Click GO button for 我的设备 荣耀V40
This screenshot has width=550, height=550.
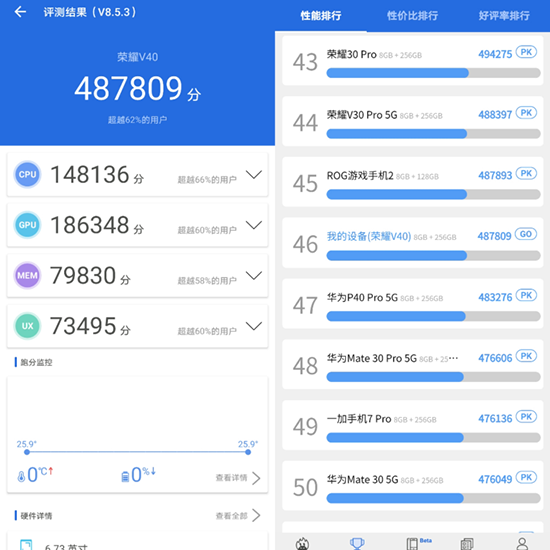tap(526, 234)
